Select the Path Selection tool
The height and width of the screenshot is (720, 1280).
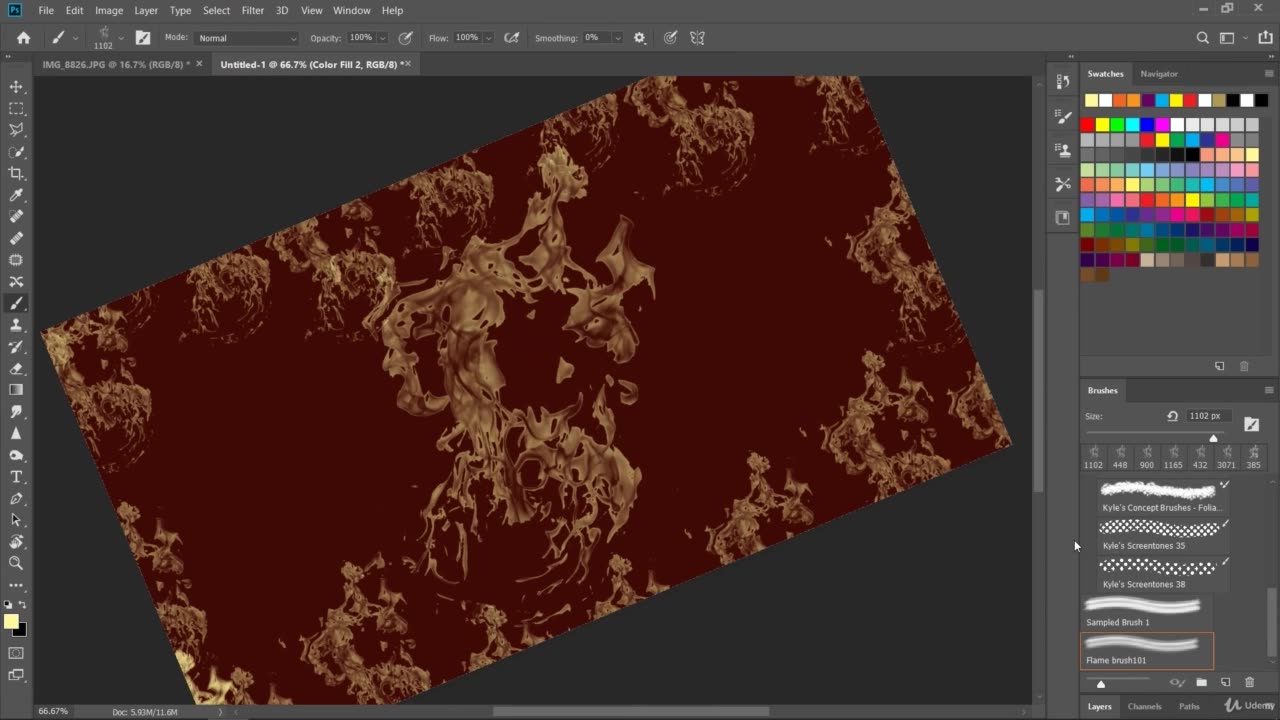click(16, 520)
